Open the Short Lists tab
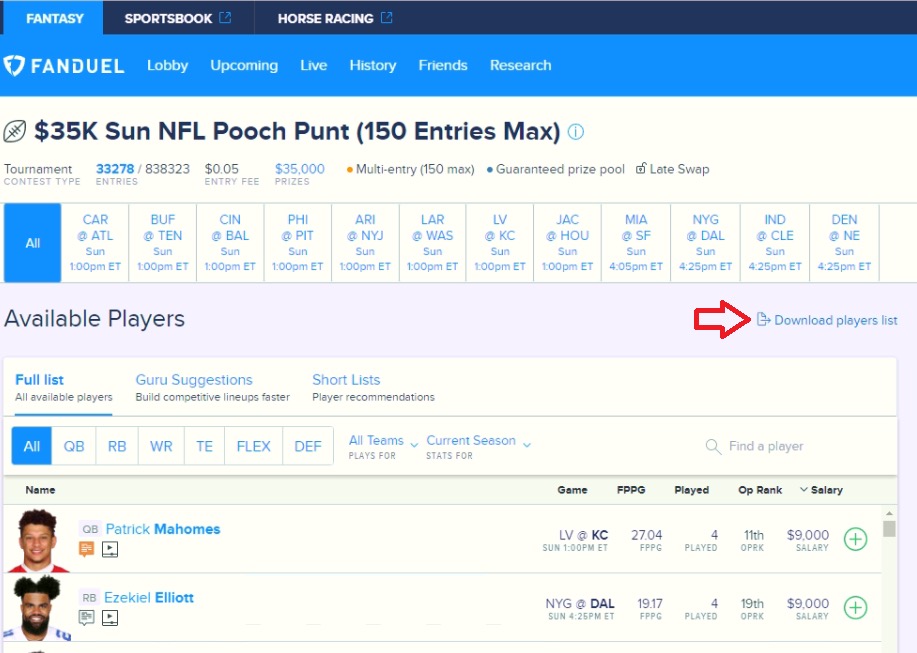Image resolution: width=917 pixels, height=653 pixels. (x=373, y=388)
